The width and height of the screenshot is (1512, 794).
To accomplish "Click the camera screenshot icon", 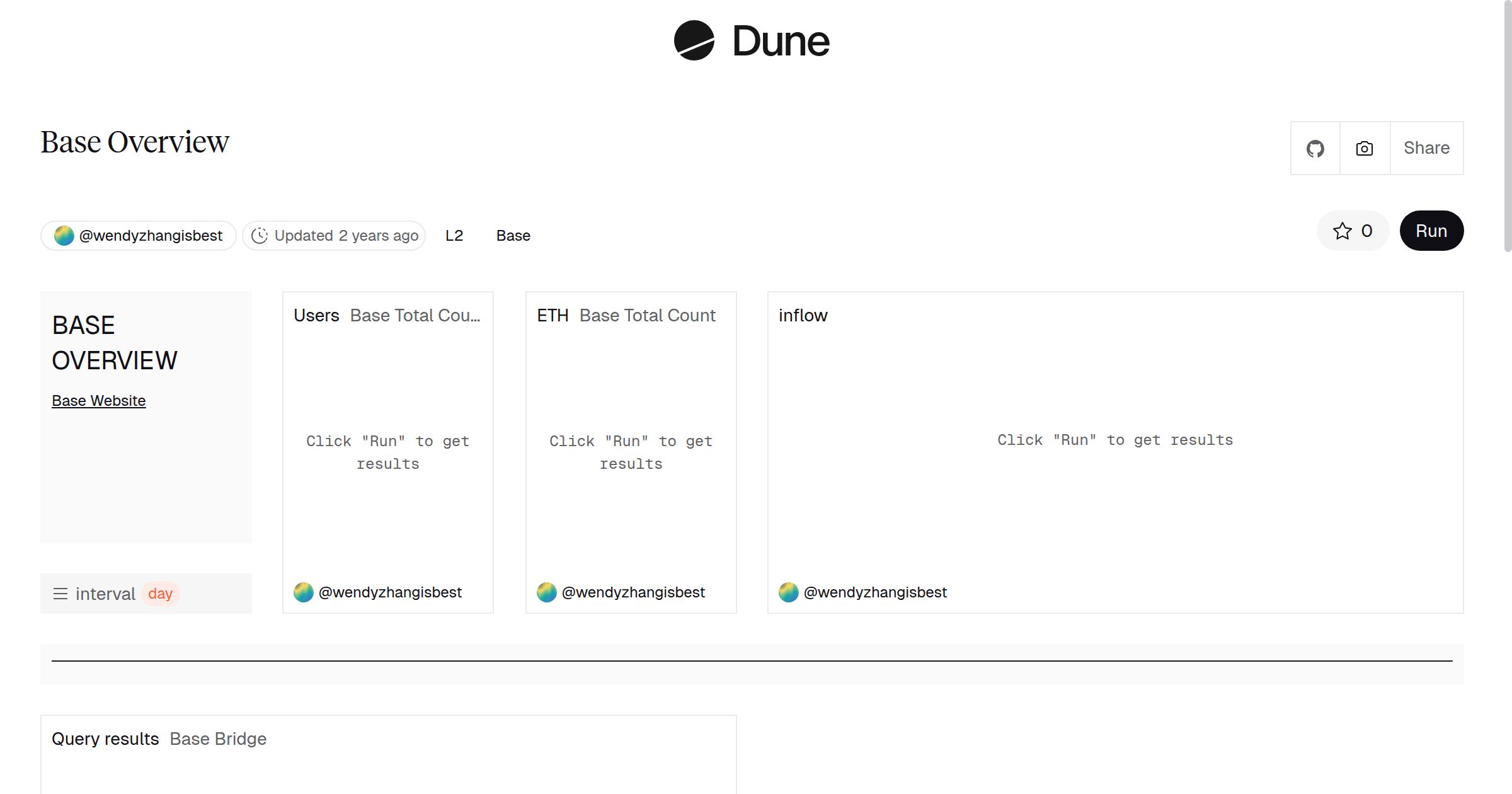I will 1364,149.
